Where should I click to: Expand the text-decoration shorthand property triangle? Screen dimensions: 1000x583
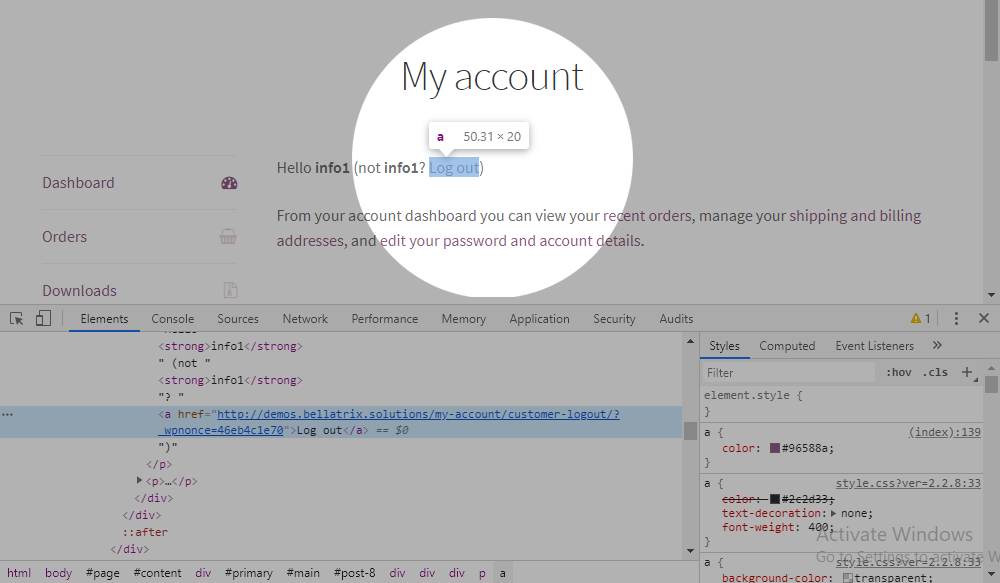click(x=834, y=513)
